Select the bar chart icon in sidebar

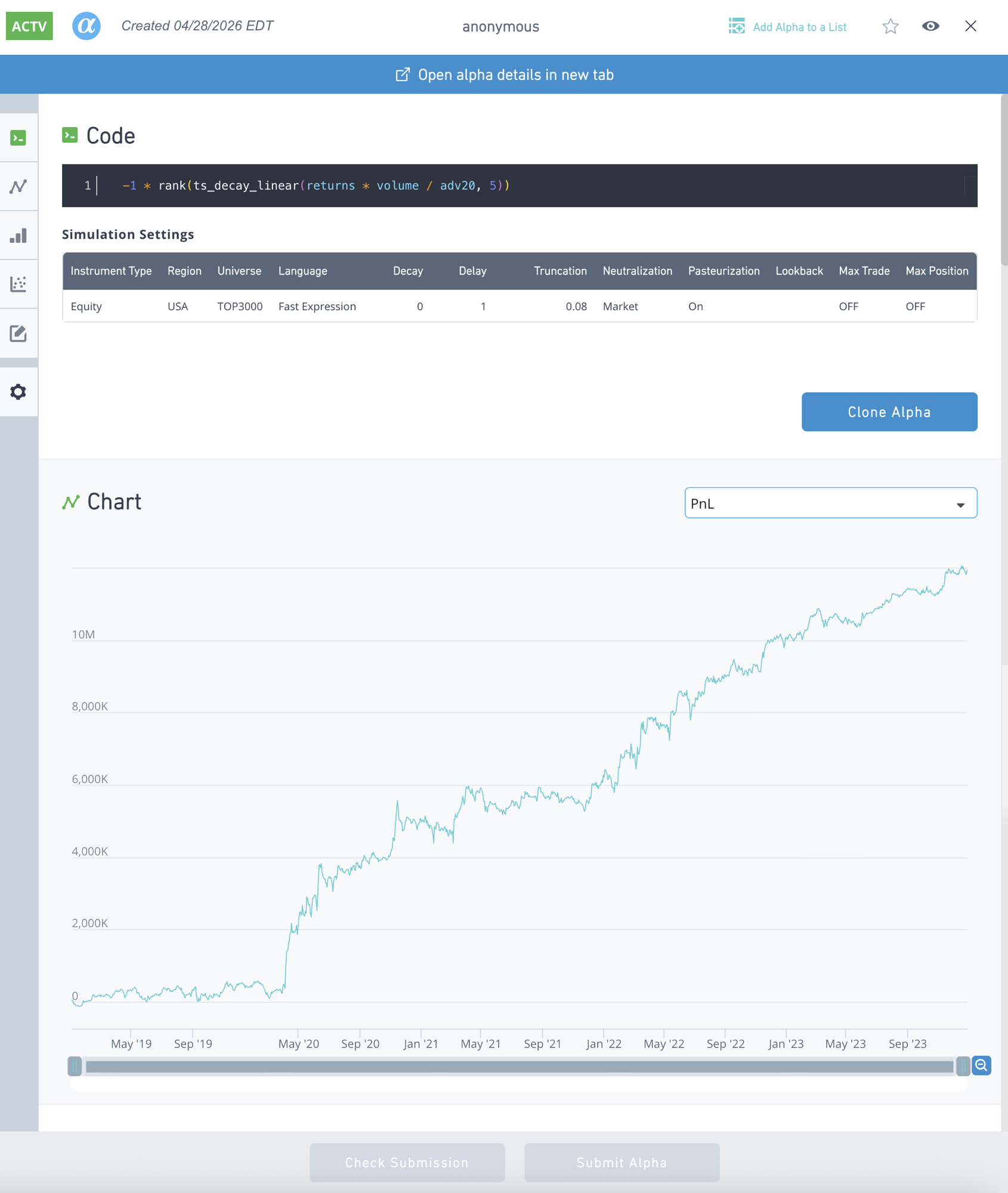(18, 235)
